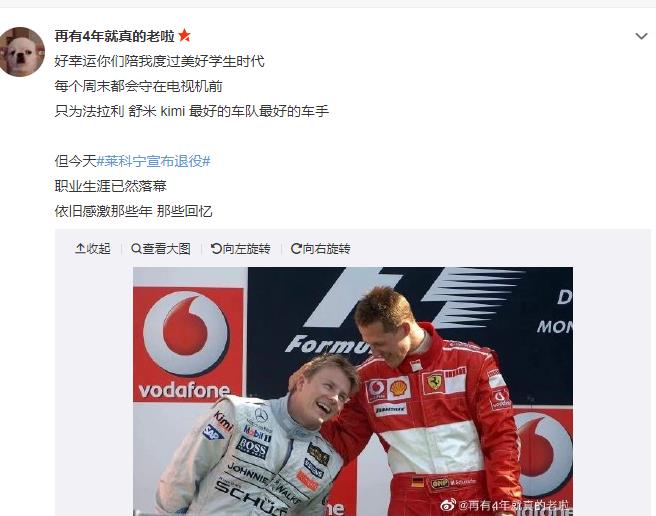This screenshot has width=656, height=516.
Task: Collapse the image via 收起 label
Action: pos(98,249)
